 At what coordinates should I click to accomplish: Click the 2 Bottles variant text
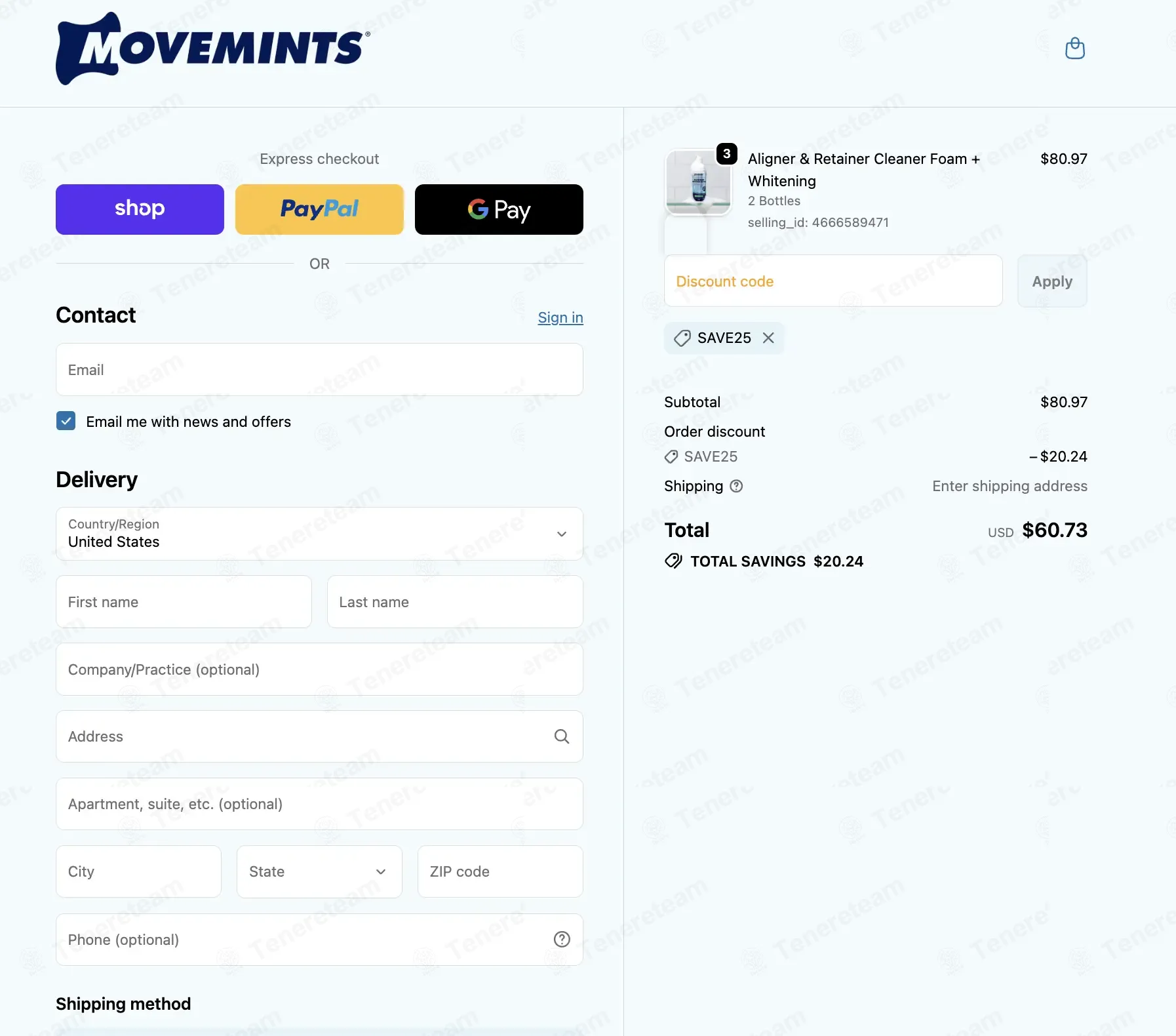[x=774, y=201]
